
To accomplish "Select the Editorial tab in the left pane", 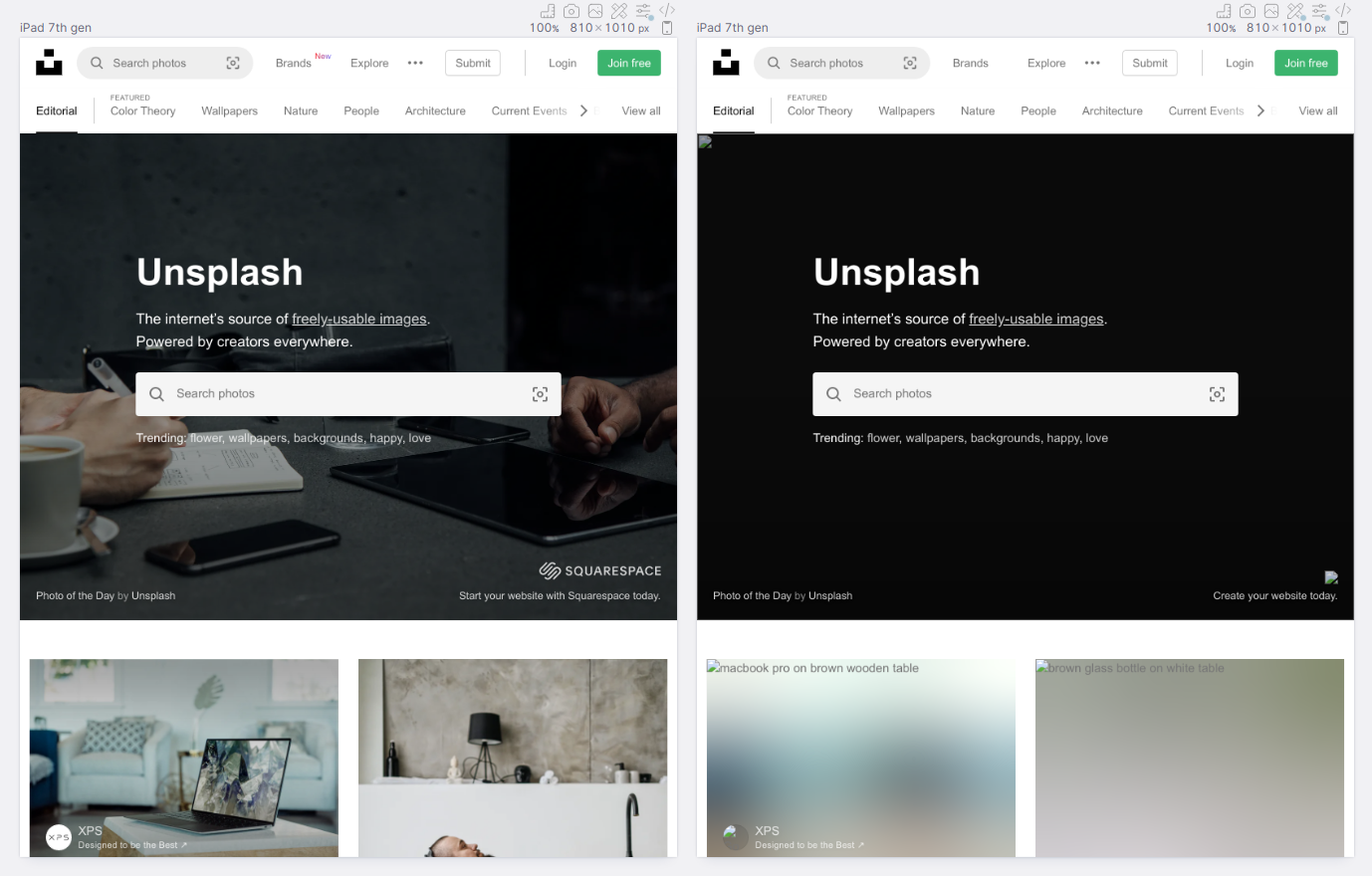I will pyautogui.click(x=57, y=110).
